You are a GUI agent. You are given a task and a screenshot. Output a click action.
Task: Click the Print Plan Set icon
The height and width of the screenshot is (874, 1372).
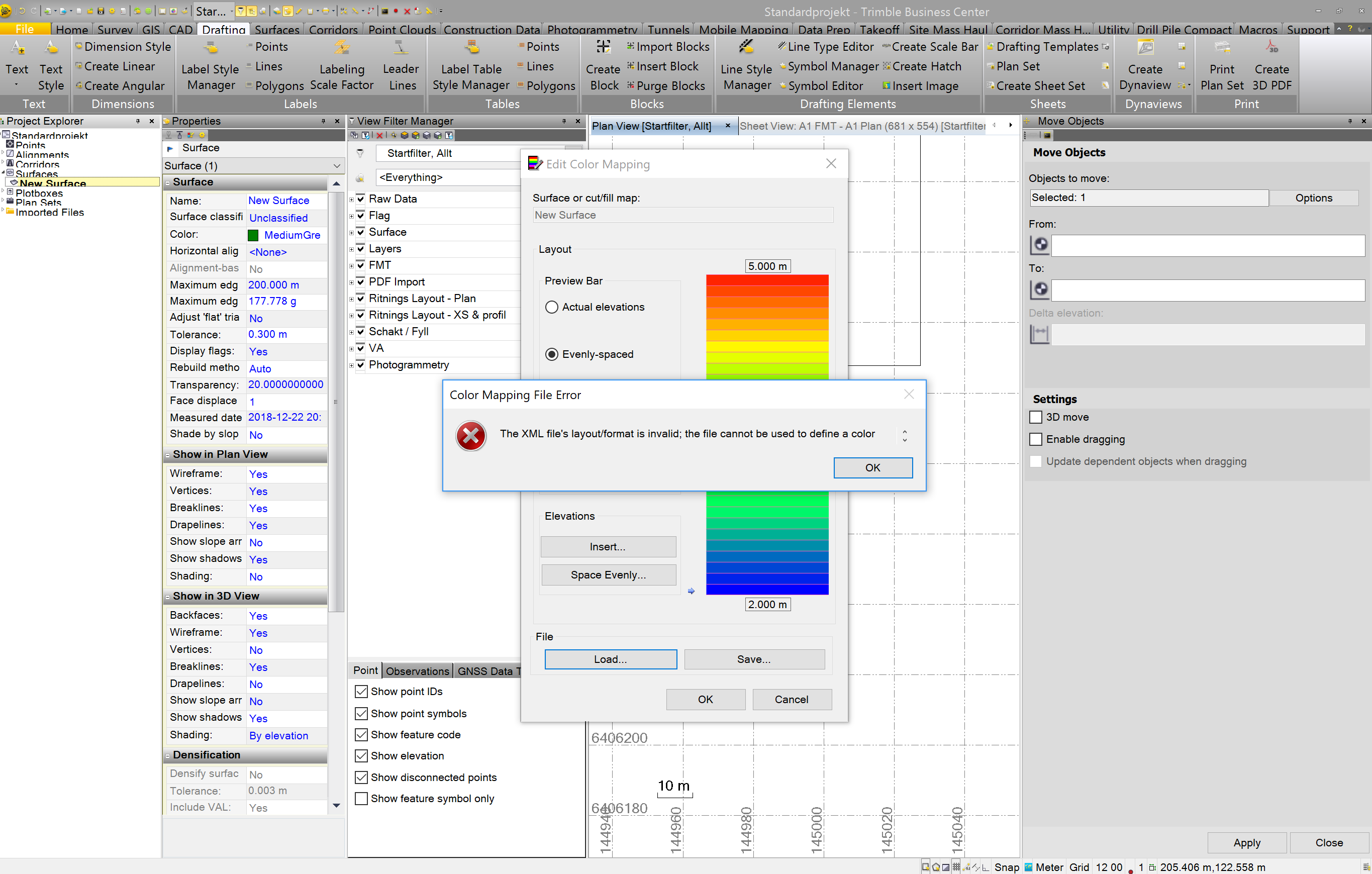pos(1222,48)
